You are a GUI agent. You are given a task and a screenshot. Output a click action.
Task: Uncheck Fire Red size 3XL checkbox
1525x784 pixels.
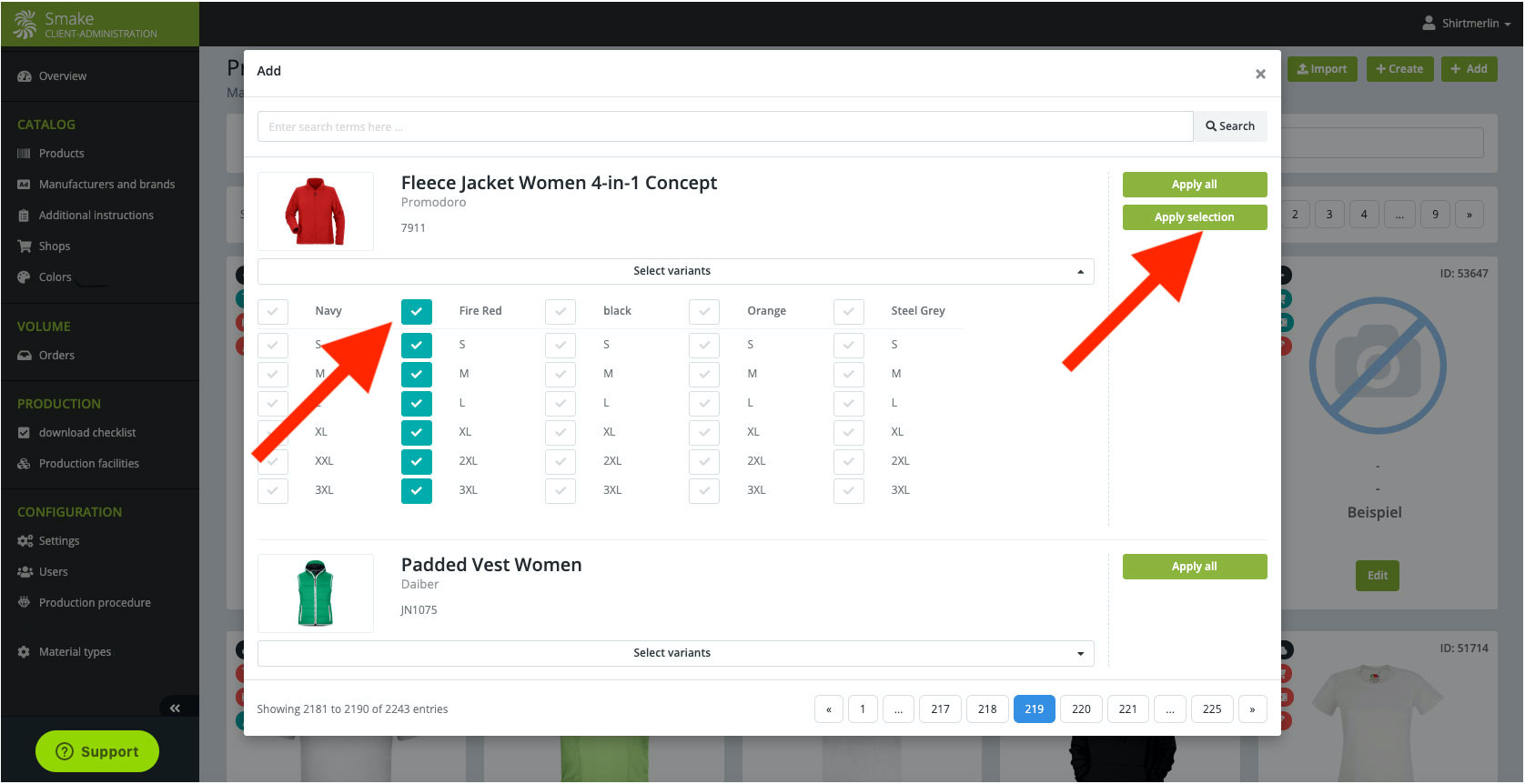[x=417, y=490]
